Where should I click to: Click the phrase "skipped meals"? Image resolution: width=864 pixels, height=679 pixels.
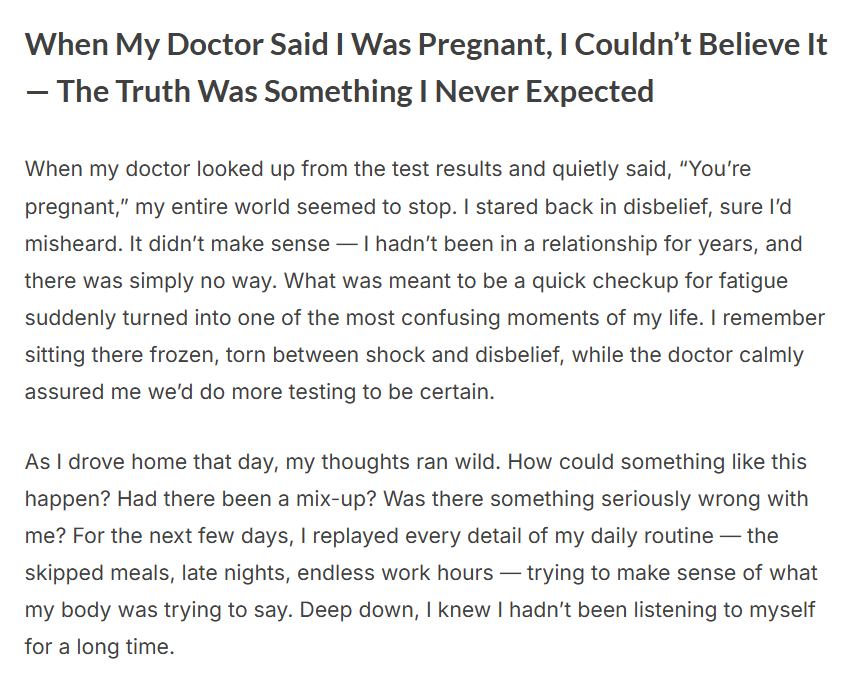(87, 573)
